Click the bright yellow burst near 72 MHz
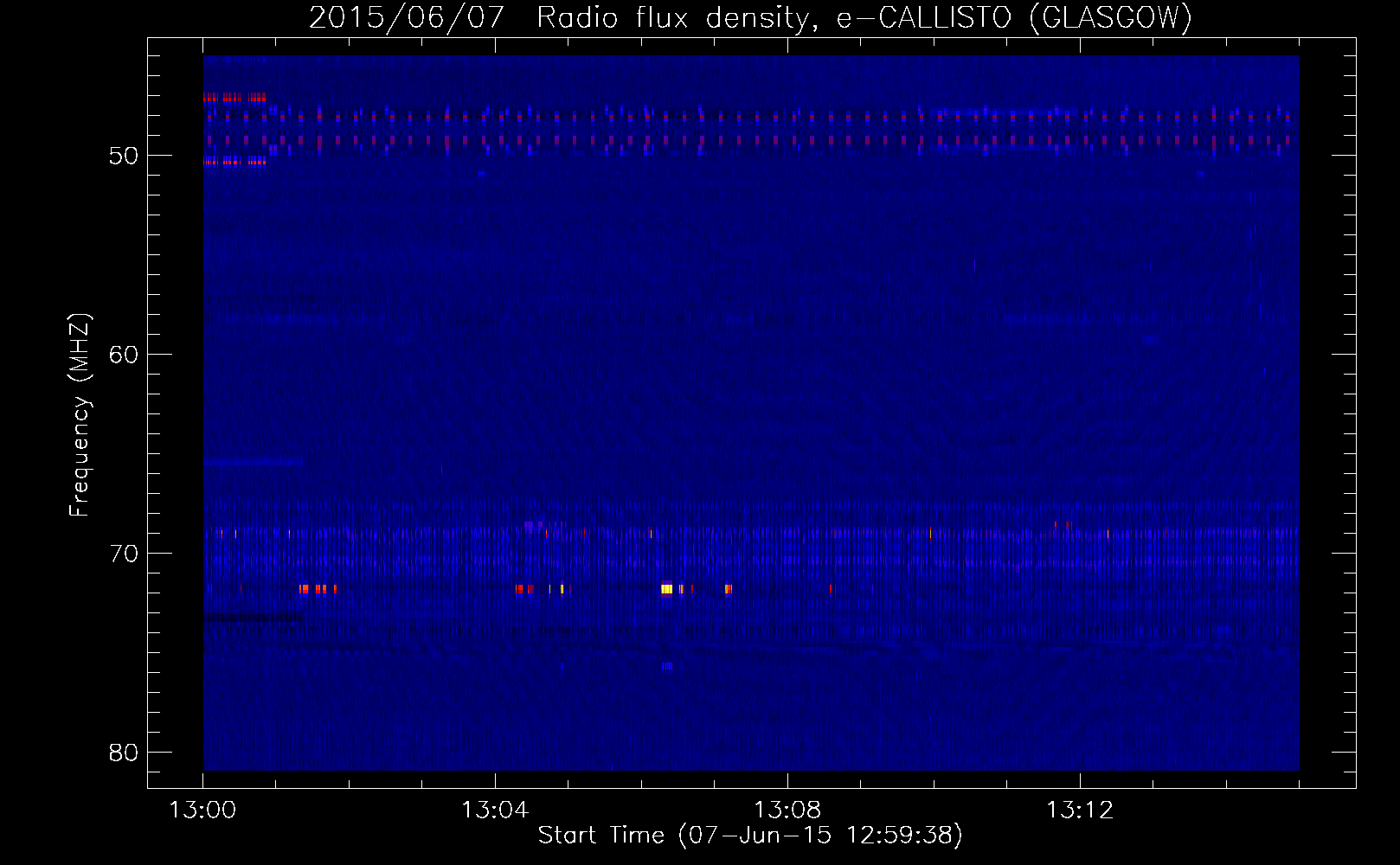This screenshot has height=865, width=1400. pos(666,589)
